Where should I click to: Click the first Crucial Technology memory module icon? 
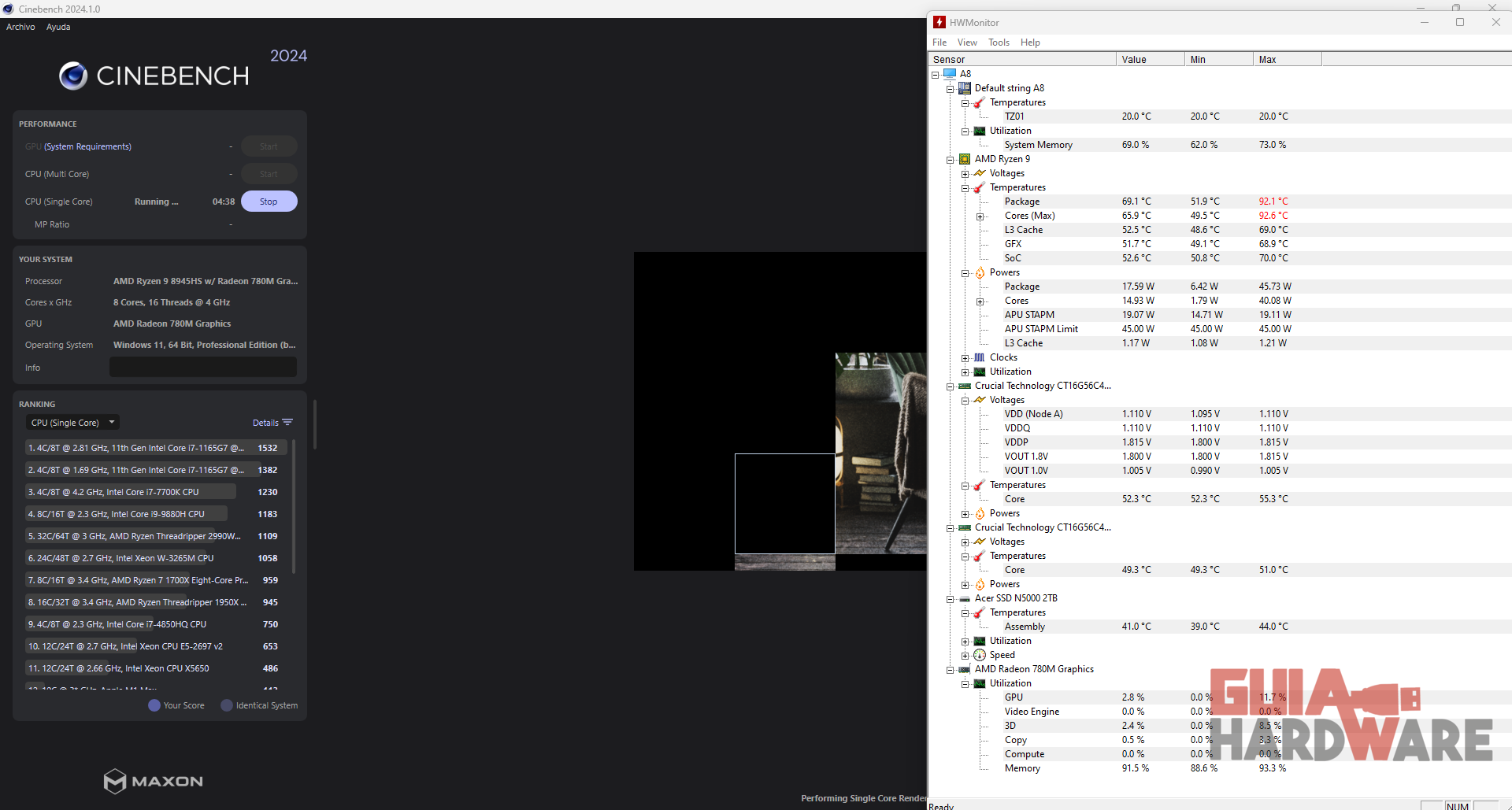pos(965,386)
